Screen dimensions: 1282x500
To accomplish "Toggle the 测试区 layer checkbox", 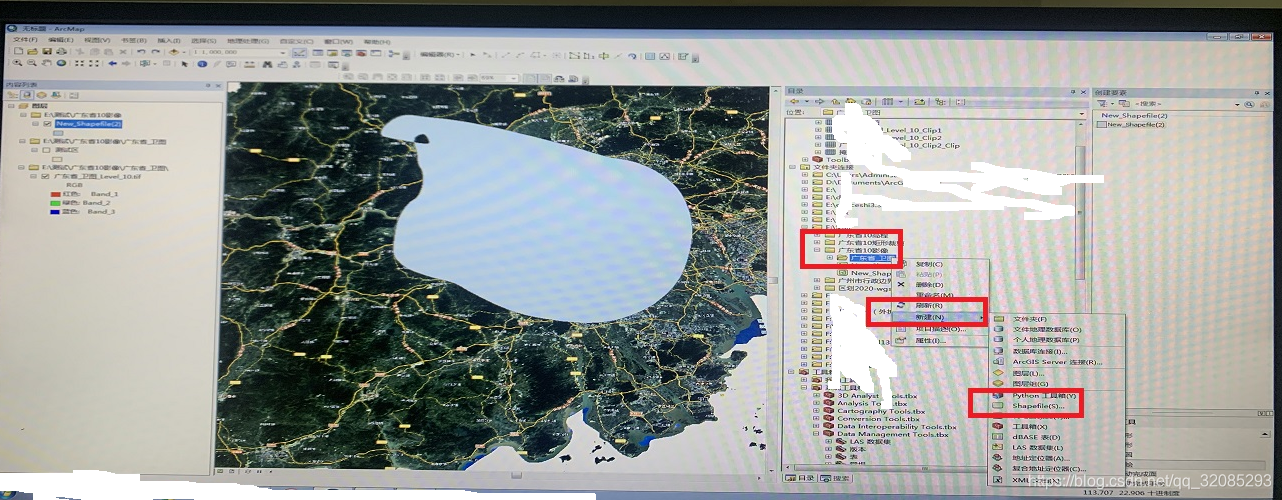I will [x=46, y=150].
